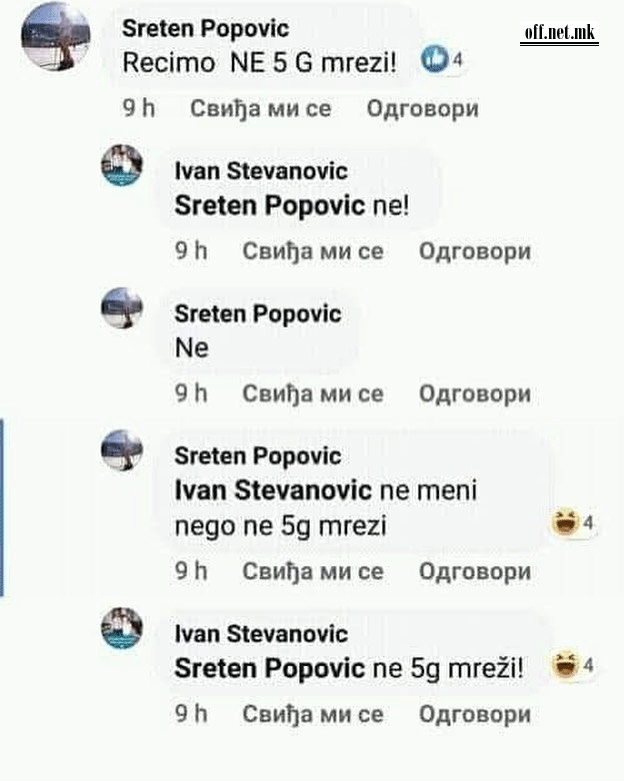Open the off.net.mk link
Viewport: 624px width, 781px height.
pyautogui.click(x=559, y=33)
